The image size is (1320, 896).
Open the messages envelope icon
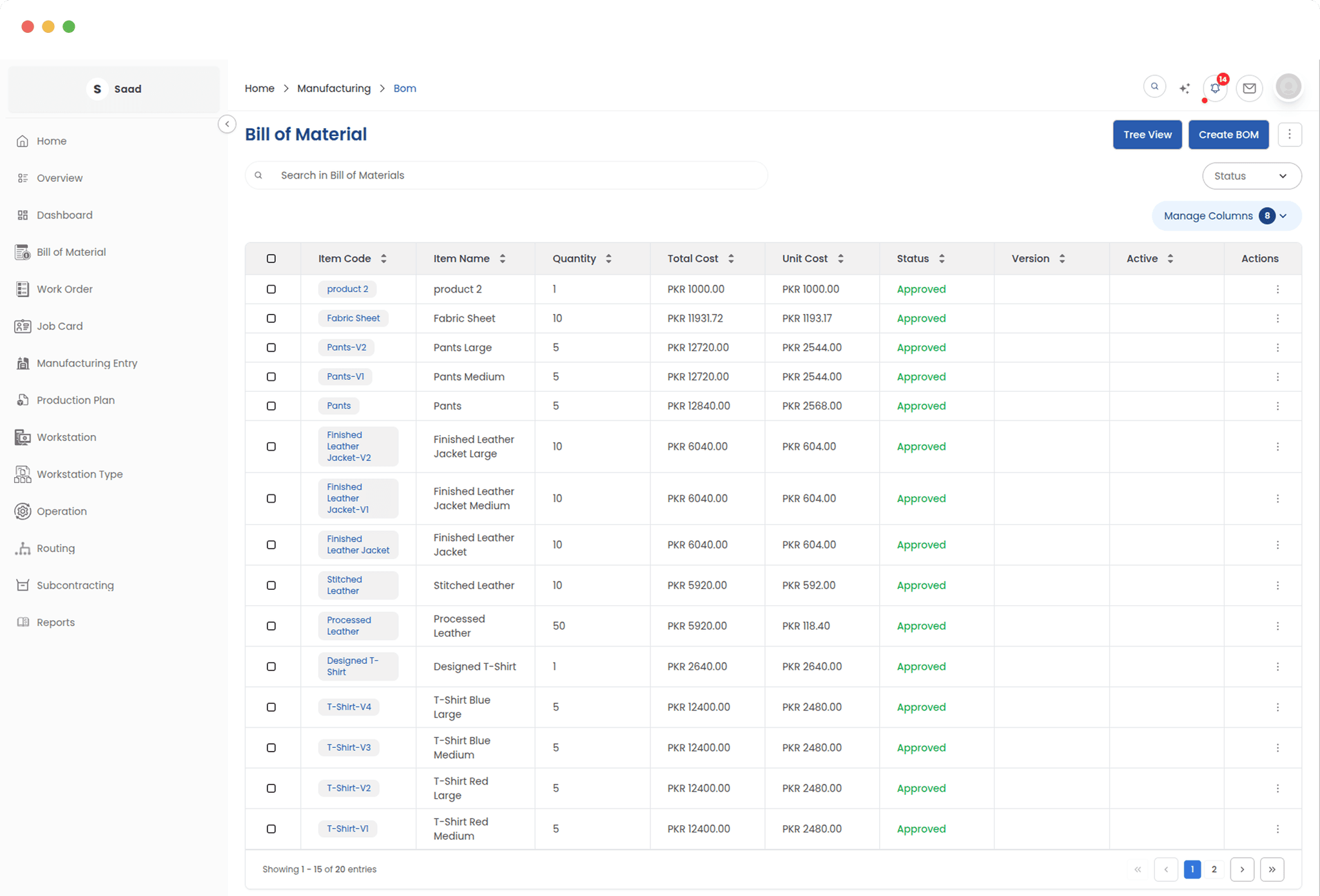click(1249, 88)
